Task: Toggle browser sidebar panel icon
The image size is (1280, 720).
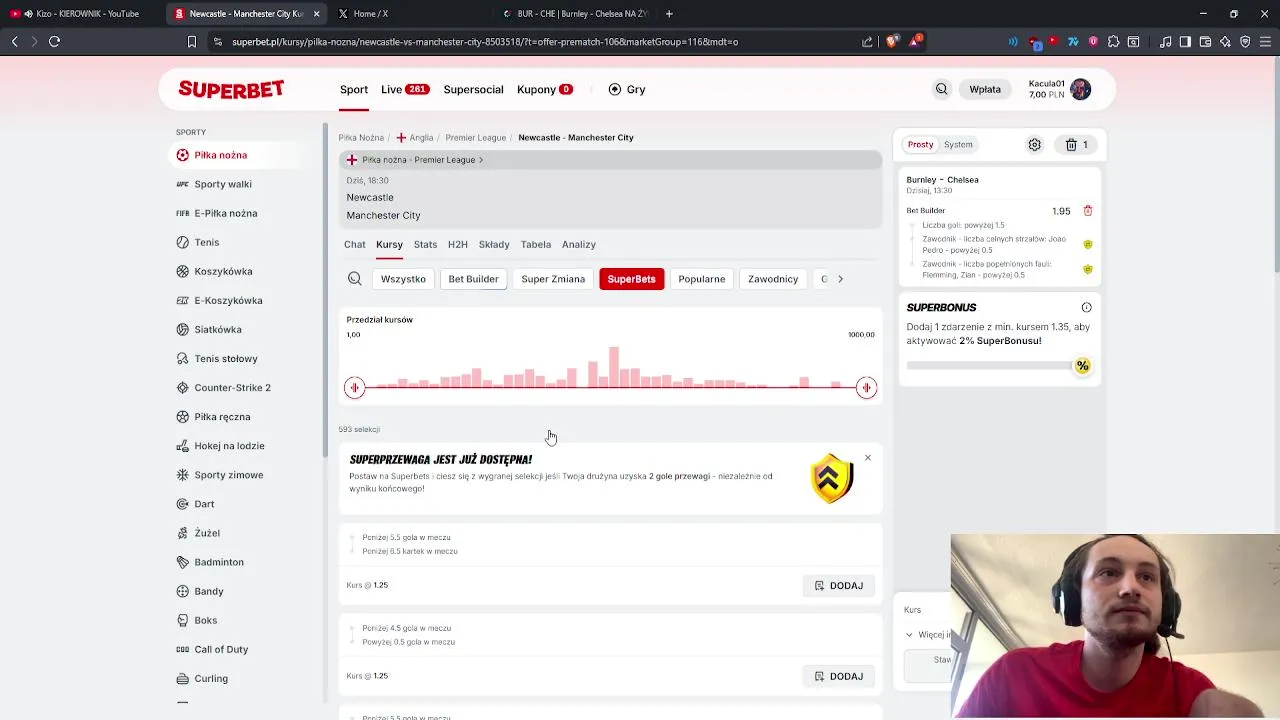Action: coord(1185,42)
